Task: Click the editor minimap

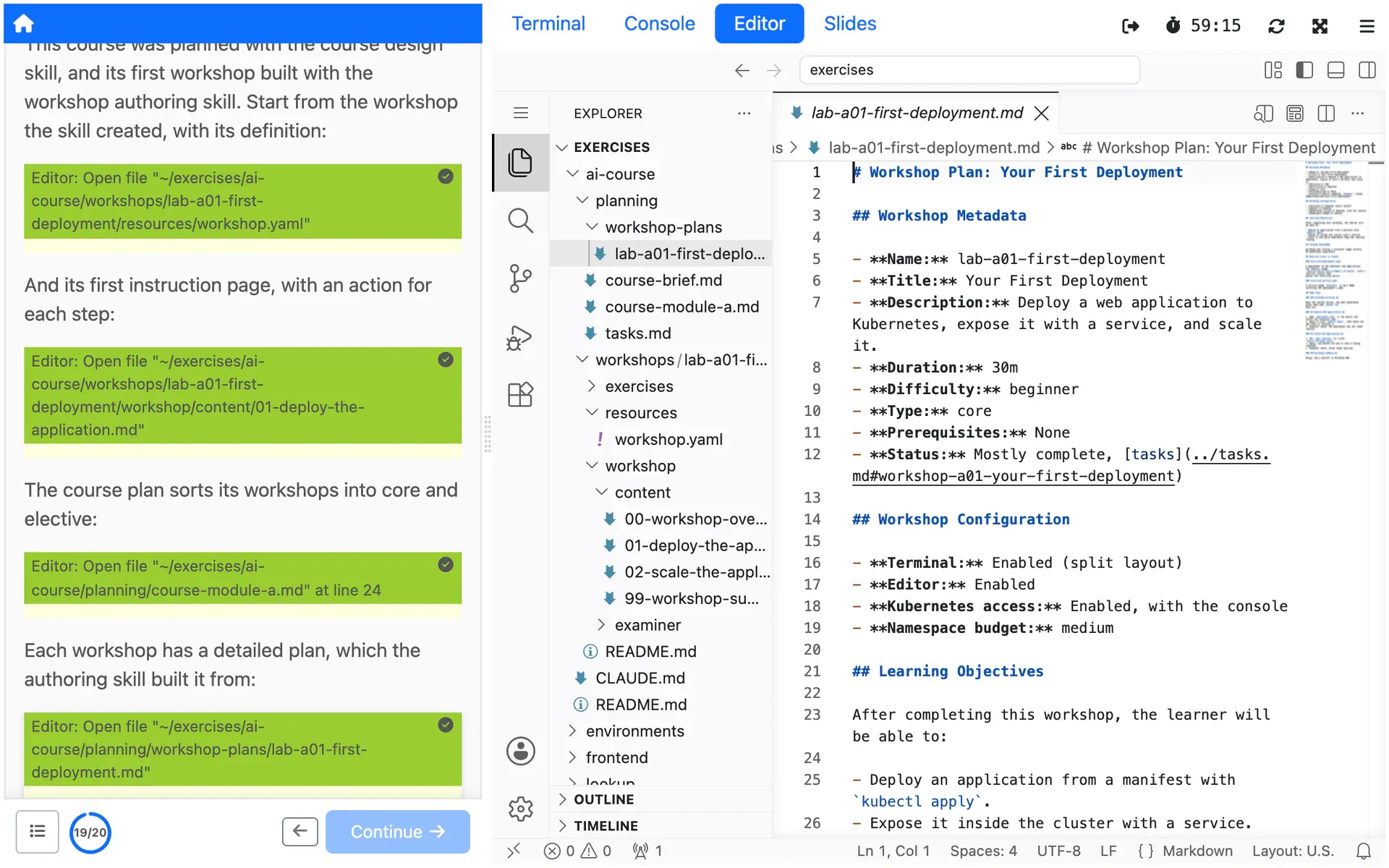Action: point(1335,260)
